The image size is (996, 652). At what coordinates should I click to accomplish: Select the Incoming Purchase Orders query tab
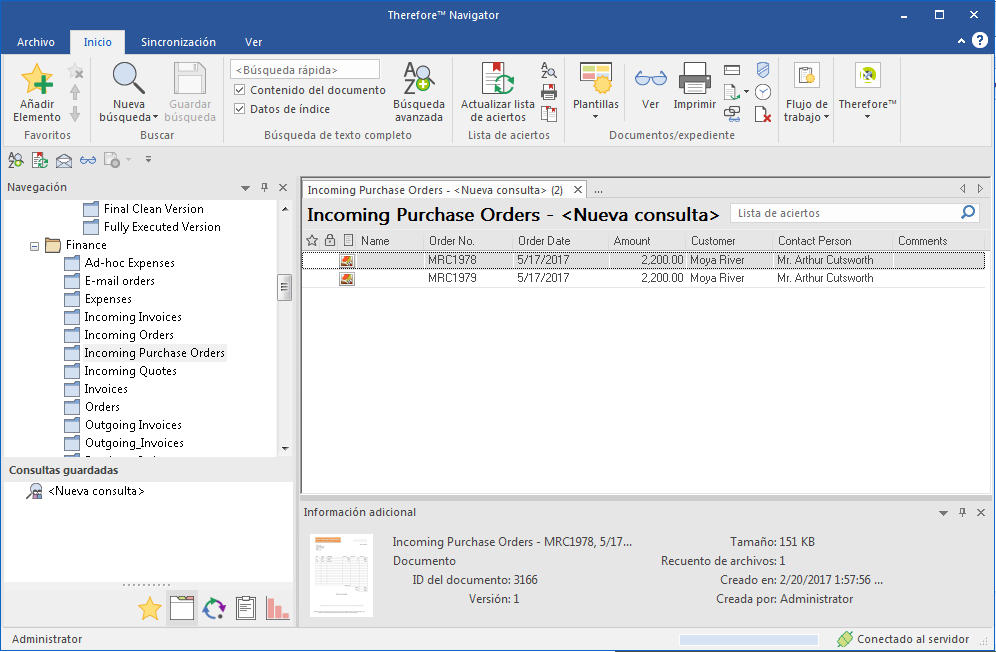pyautogui.click(x=435, y=190)
